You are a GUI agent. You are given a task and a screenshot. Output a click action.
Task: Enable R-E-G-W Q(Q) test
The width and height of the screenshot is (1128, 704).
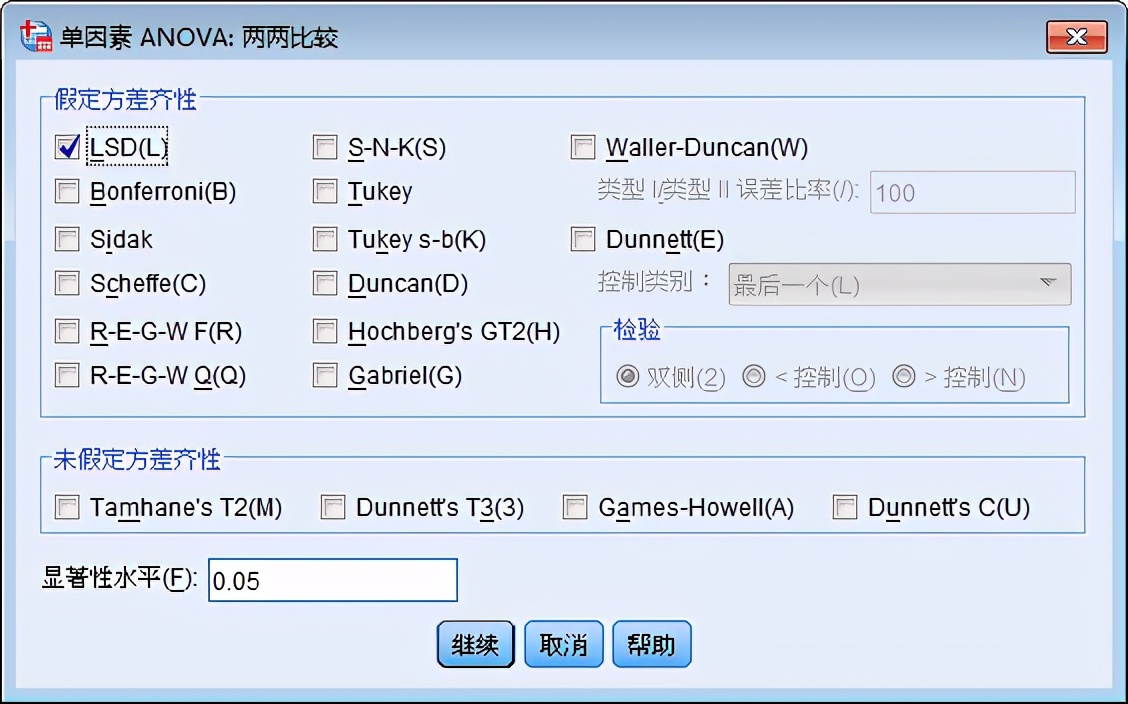coord(68,375)
